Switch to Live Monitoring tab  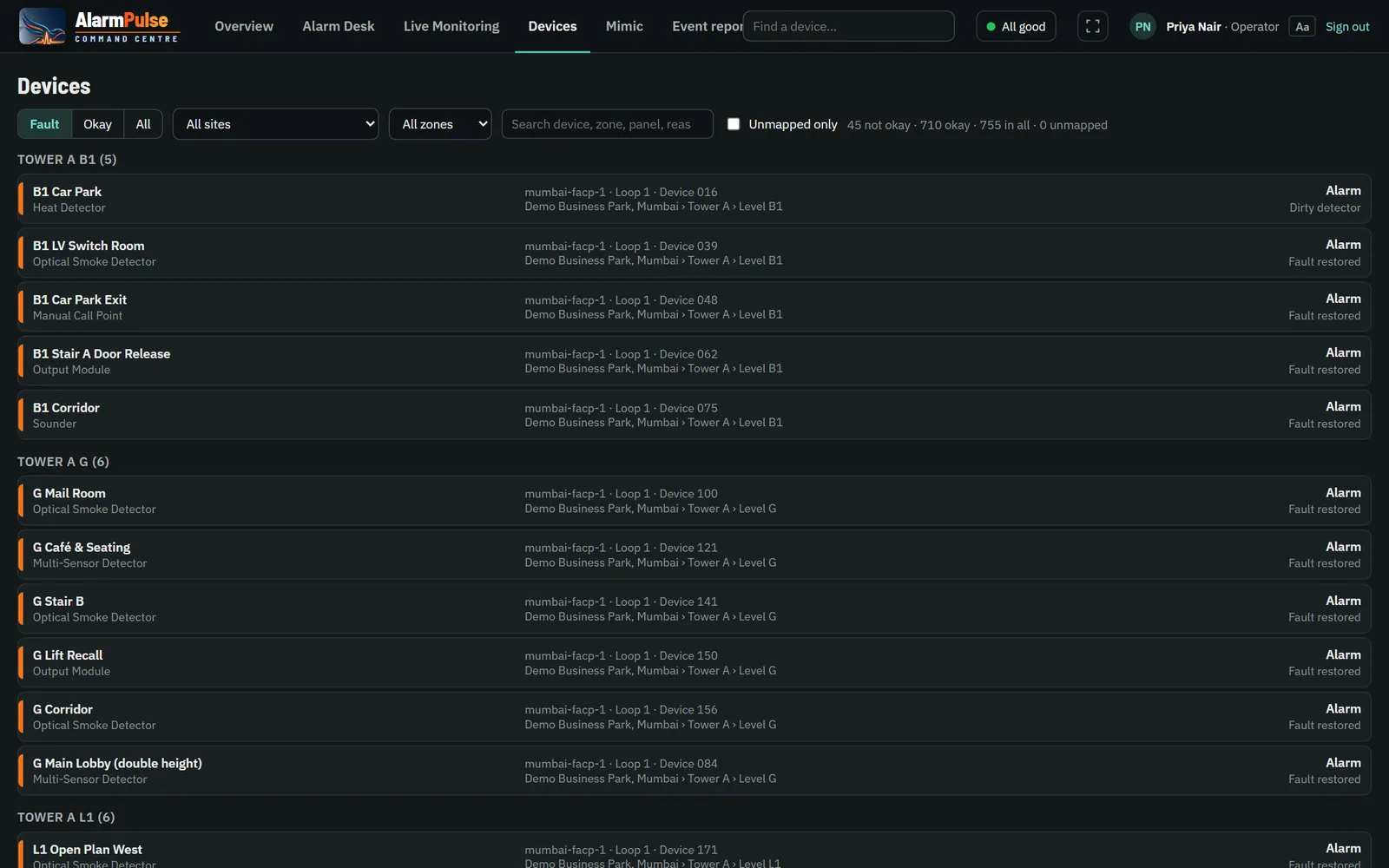pyautogui.click(x=451, y=26)
